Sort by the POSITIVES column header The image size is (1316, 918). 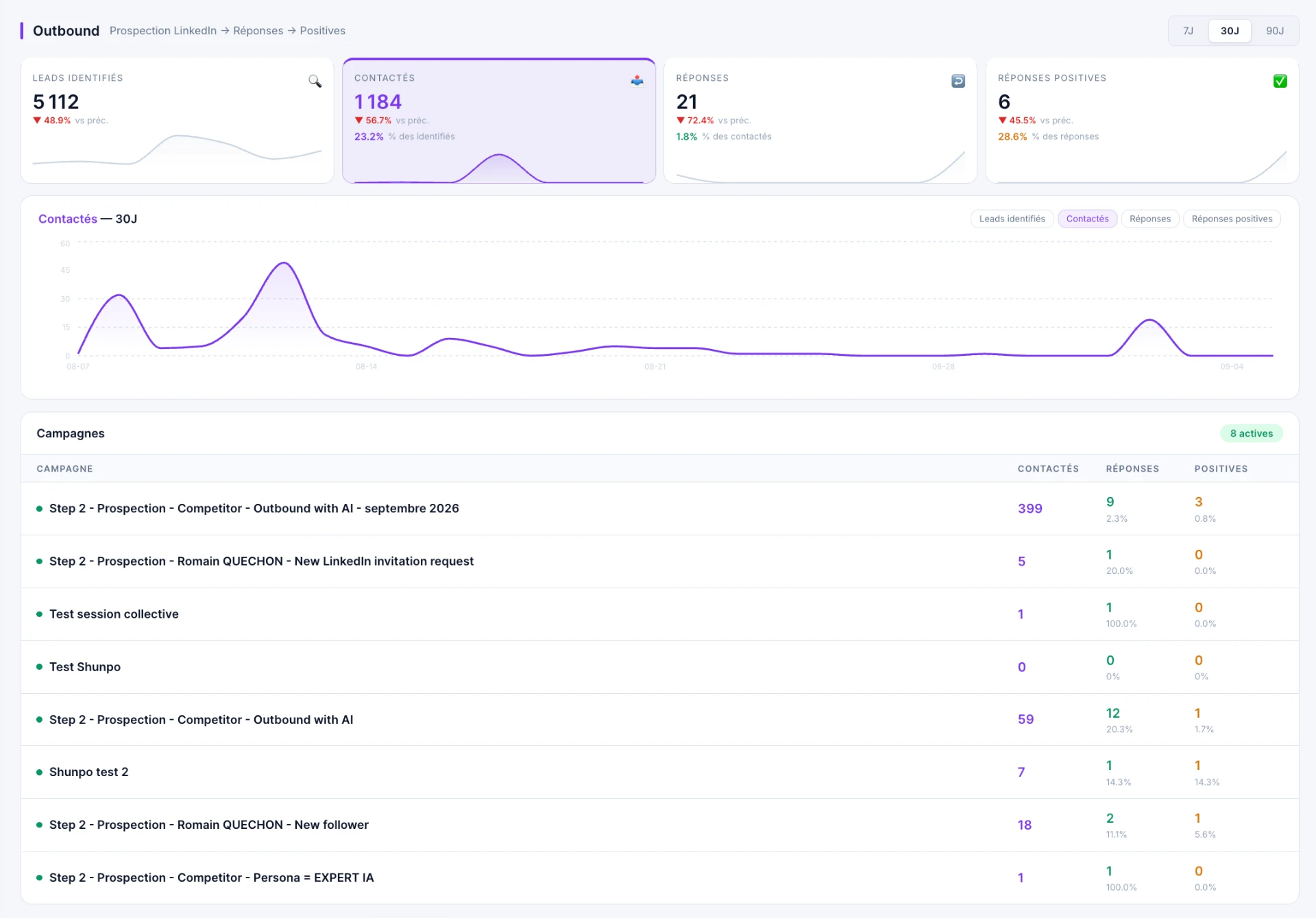(1221, 469)
